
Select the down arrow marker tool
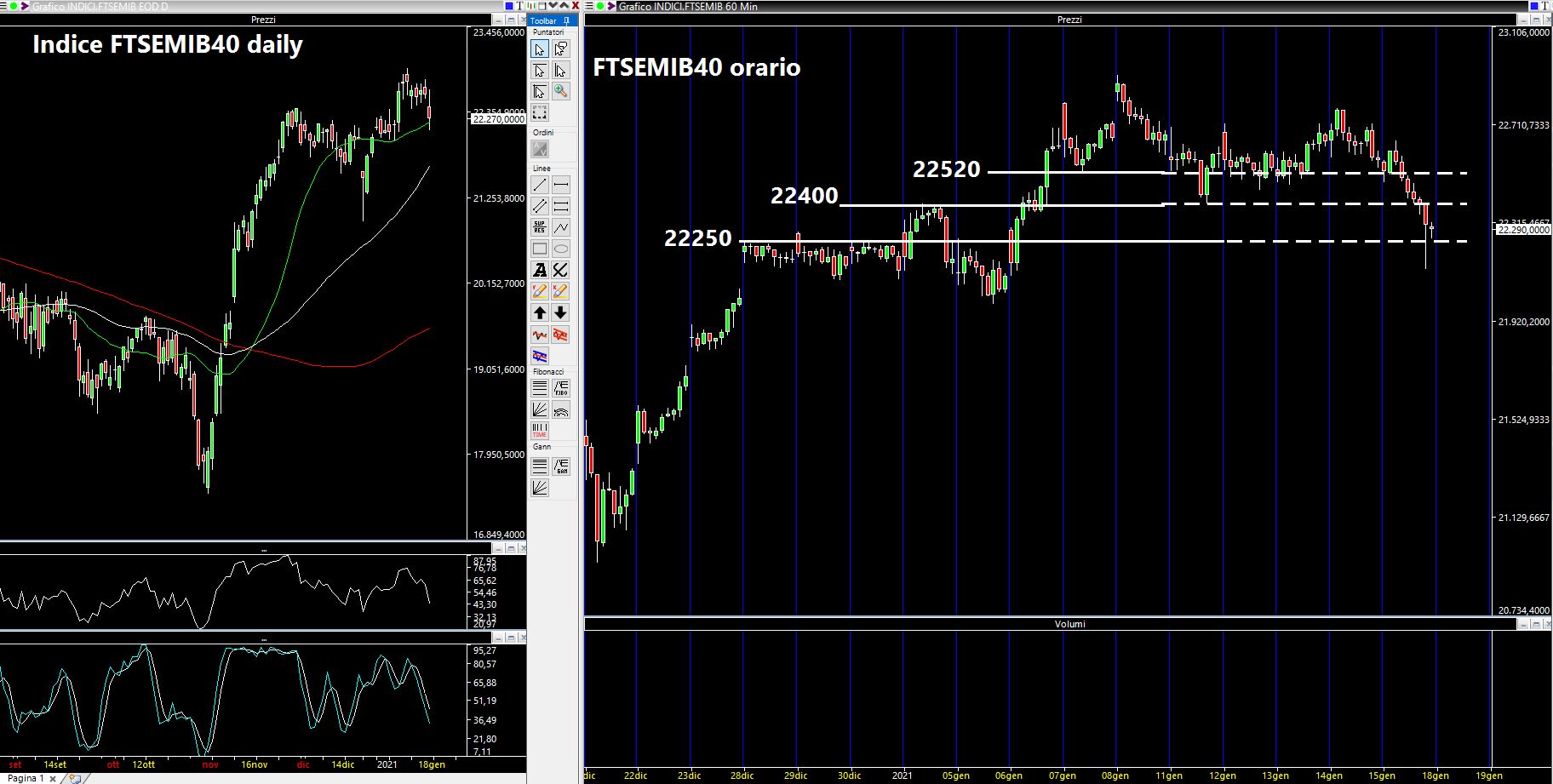tap(560, 312)
